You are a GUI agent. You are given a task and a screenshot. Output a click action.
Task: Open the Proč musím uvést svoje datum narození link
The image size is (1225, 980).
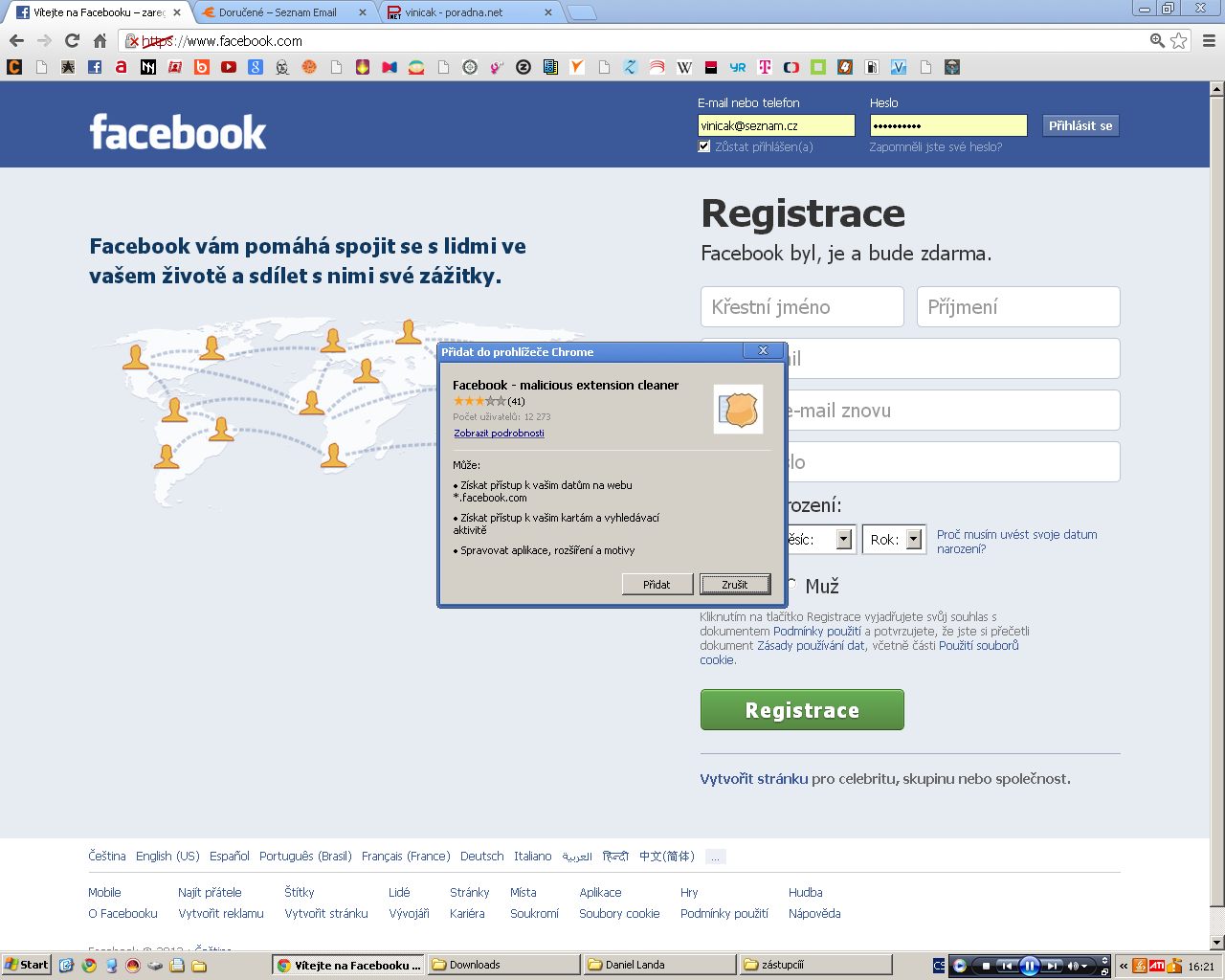(x=1017, y=542)
